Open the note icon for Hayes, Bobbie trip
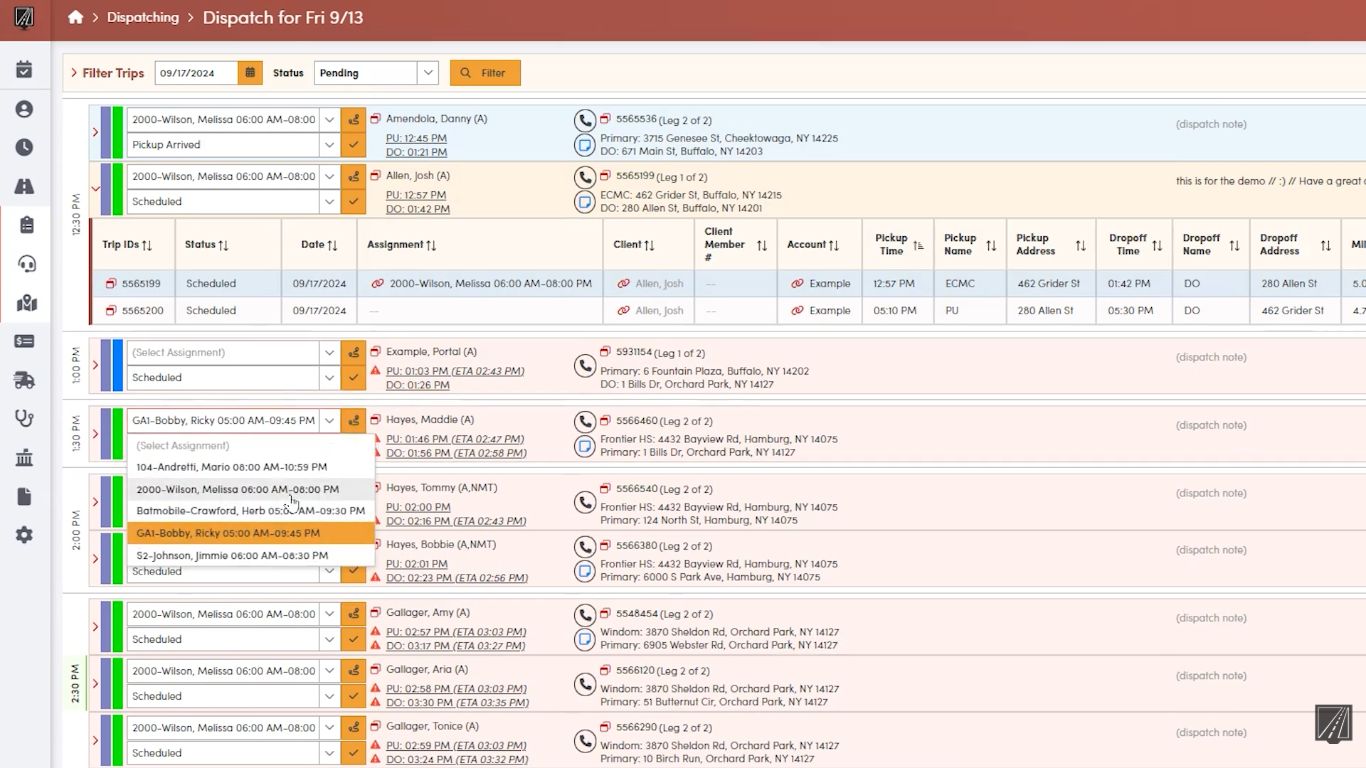 click(x=585, y=571)
